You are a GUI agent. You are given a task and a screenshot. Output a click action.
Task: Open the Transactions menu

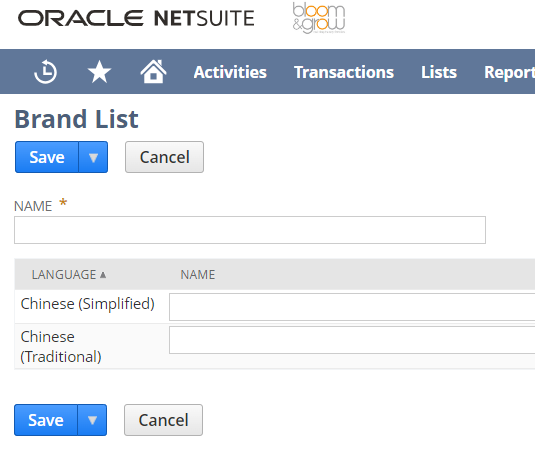pos(344,72)
